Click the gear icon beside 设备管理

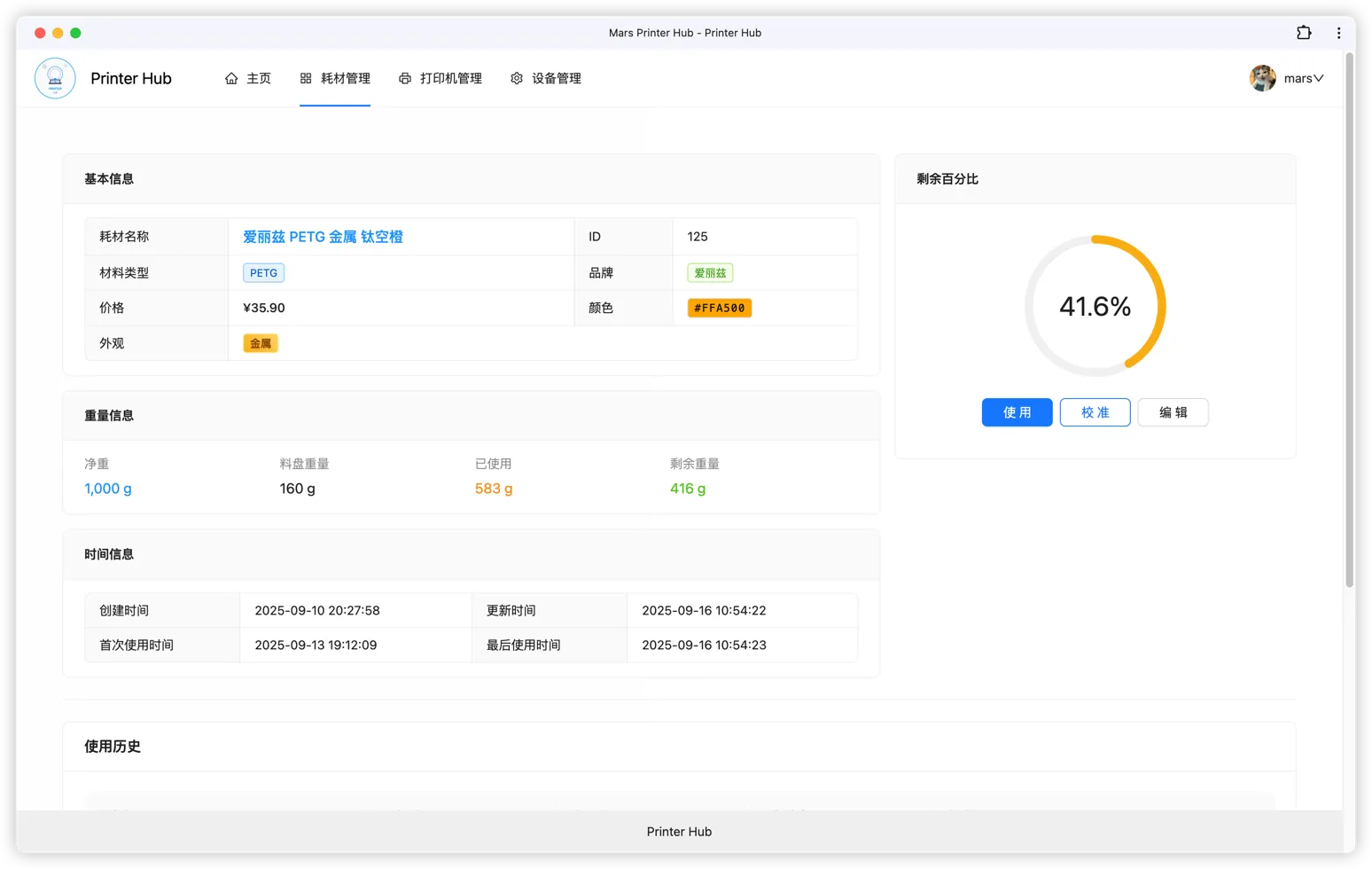(517, 79)
